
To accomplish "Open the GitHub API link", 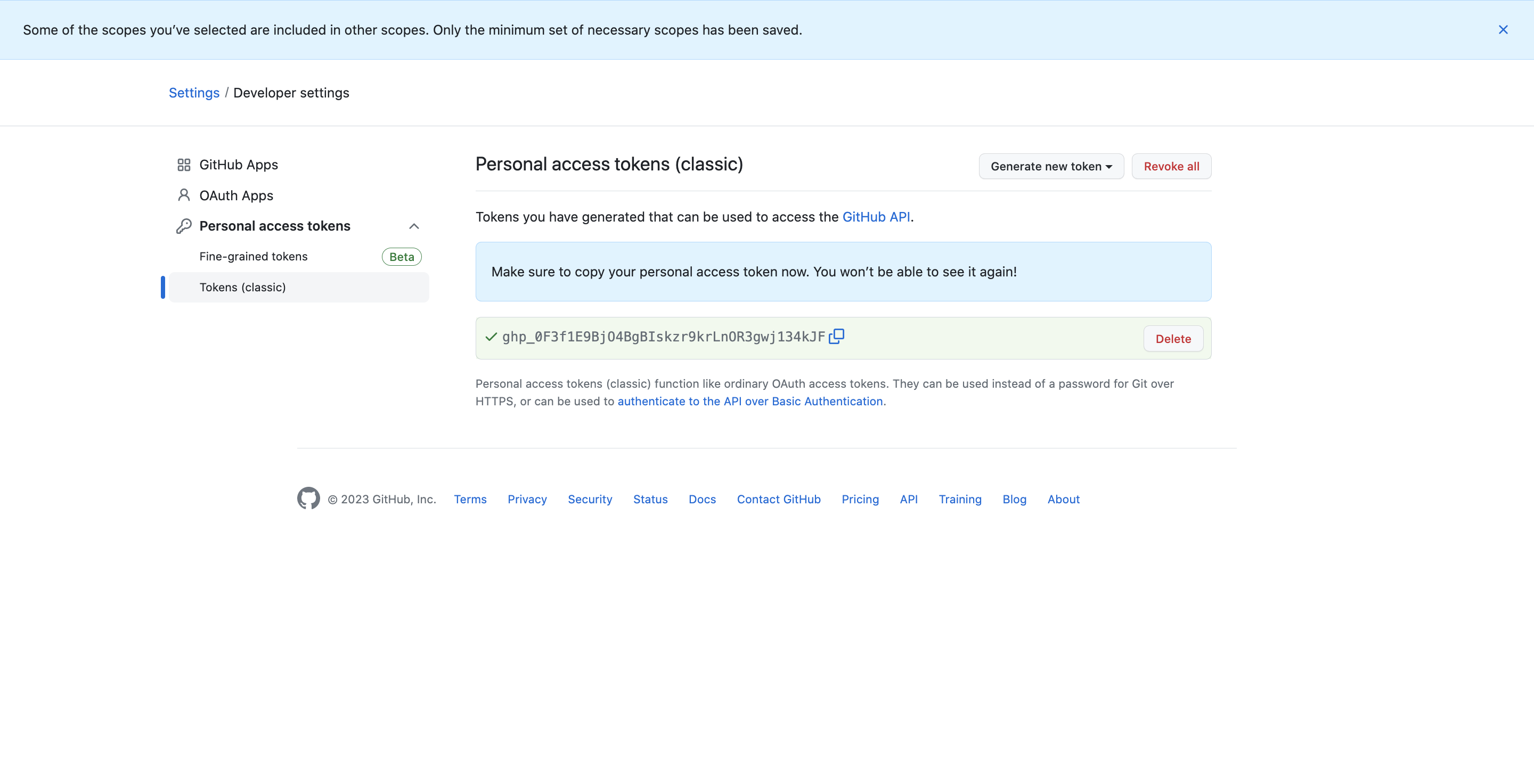I will coord(876,217).
